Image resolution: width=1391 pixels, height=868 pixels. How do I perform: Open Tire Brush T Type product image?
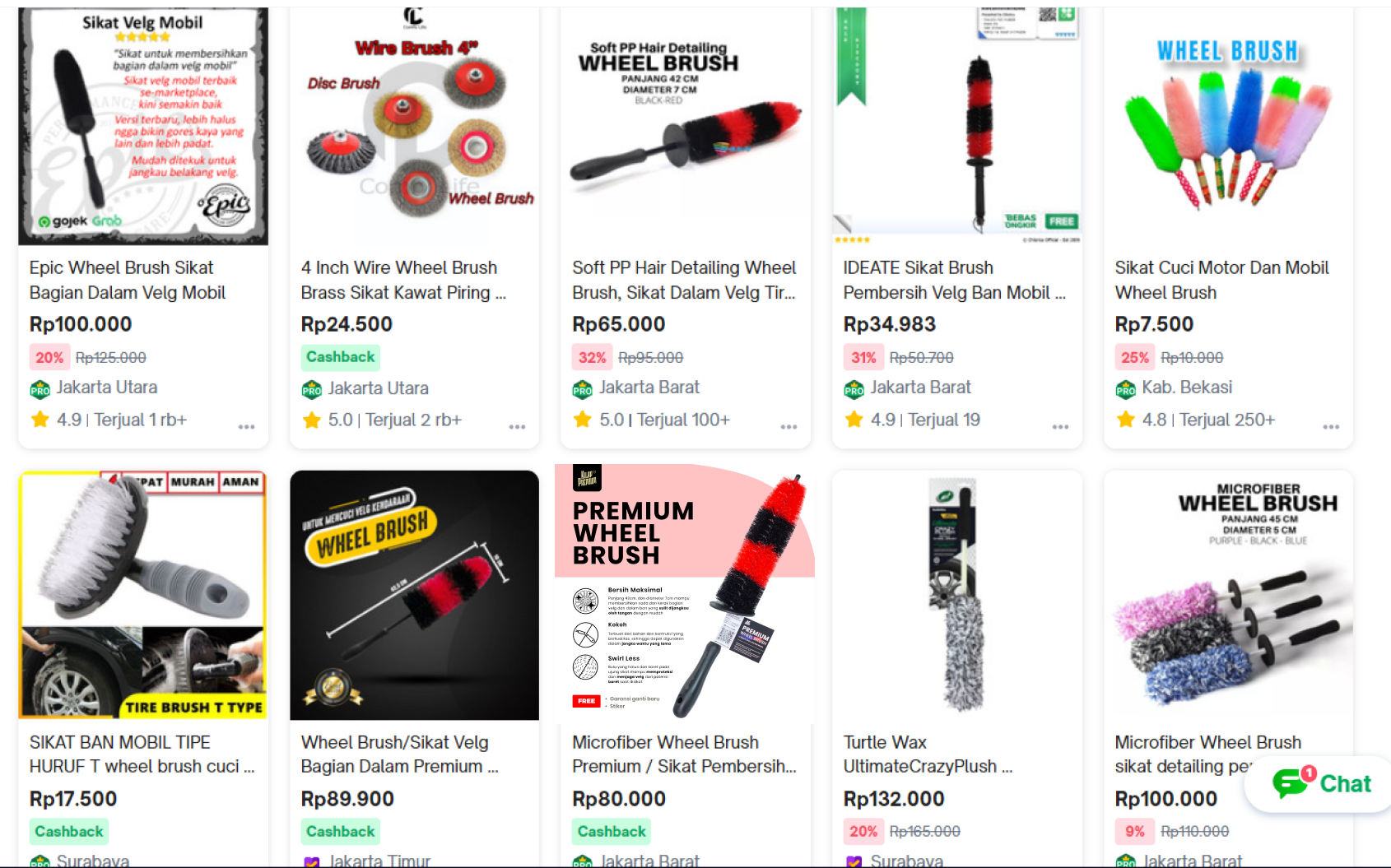143,595
